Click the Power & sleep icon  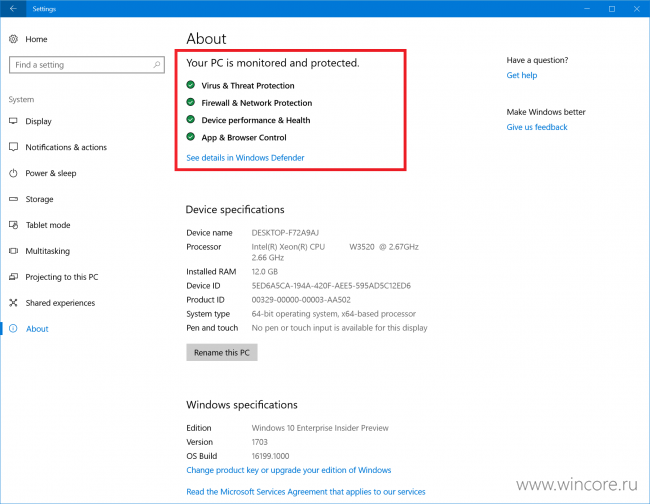point(13,173)
